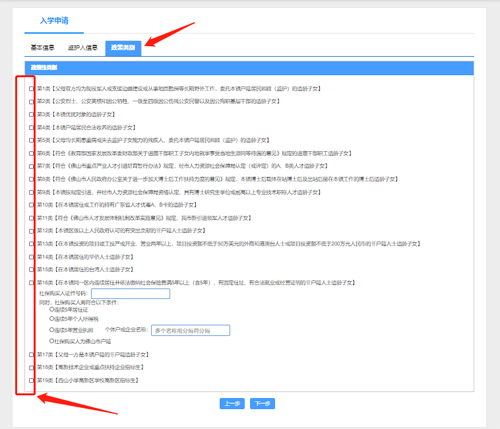Enable the 第3类 checkbox

[31, 114]
